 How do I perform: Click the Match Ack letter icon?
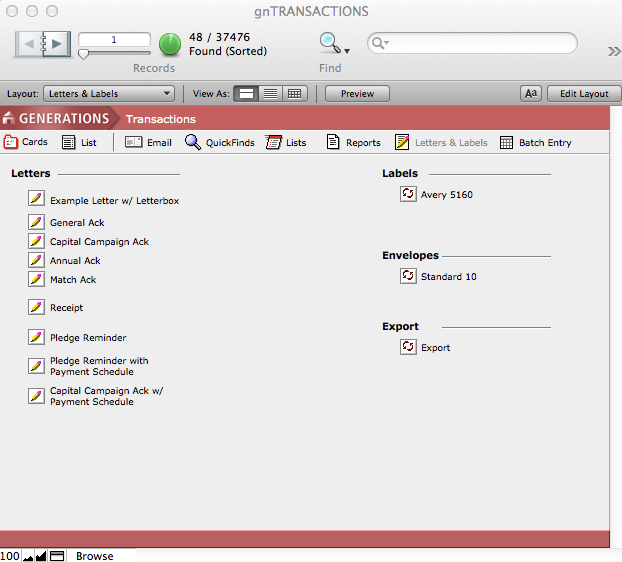point(36,279)
